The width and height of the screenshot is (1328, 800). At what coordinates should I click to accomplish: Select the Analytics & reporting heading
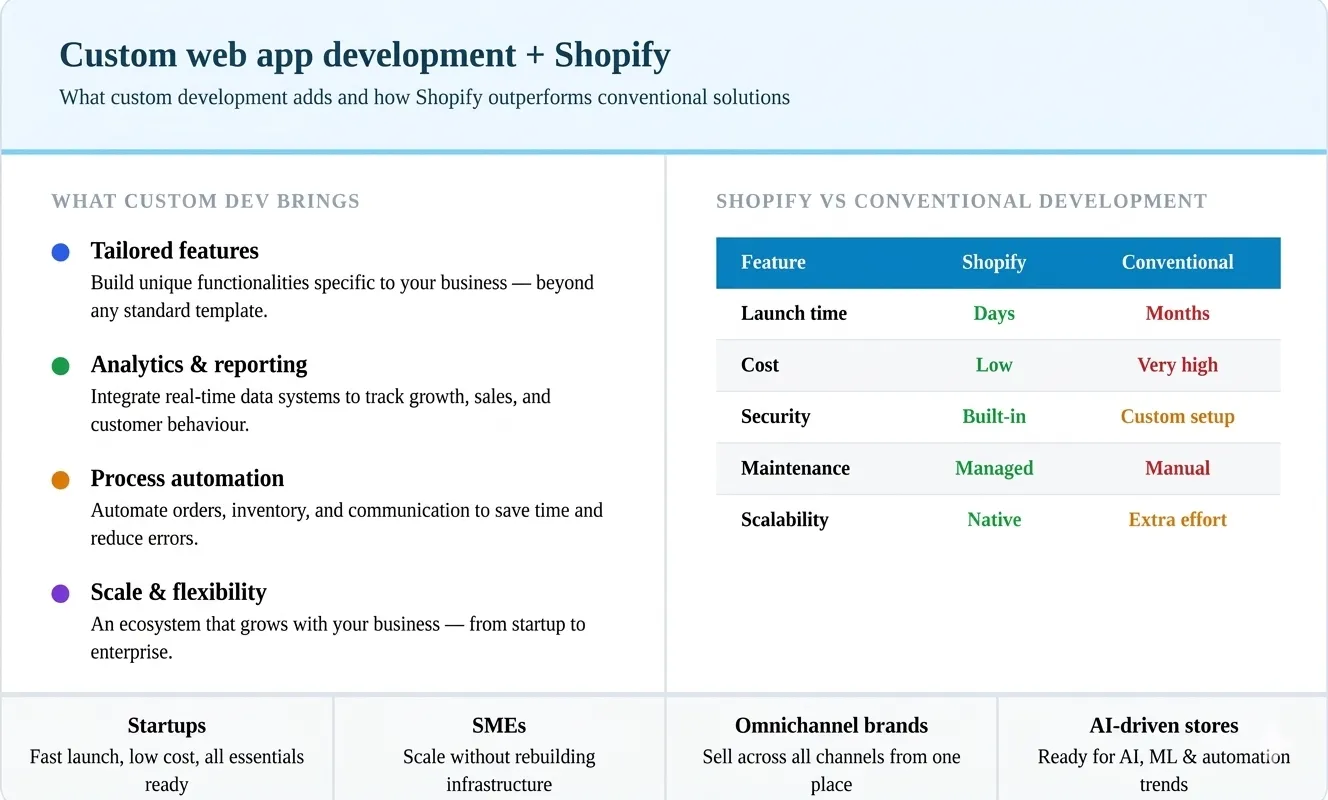(199, 365)
